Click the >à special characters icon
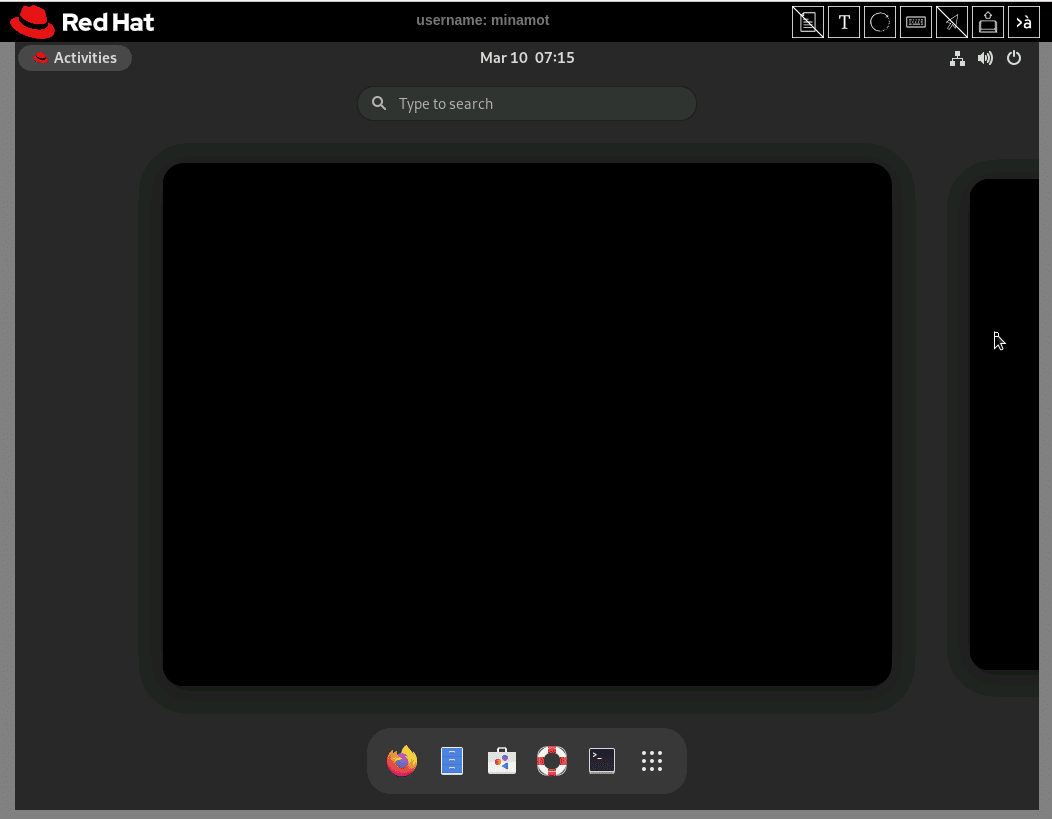Screen dimensions: 1052x819 1023,22
